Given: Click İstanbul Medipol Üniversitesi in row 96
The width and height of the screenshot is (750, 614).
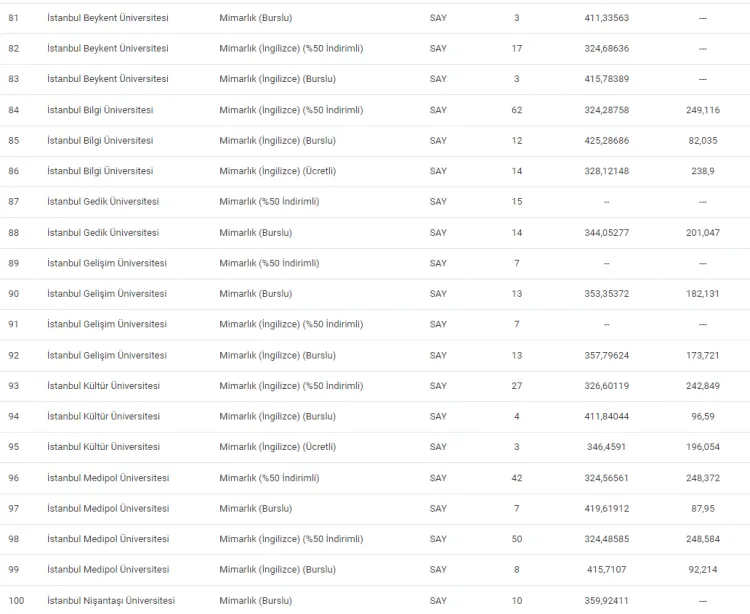Looking at the screenshot, I should 108,478.
